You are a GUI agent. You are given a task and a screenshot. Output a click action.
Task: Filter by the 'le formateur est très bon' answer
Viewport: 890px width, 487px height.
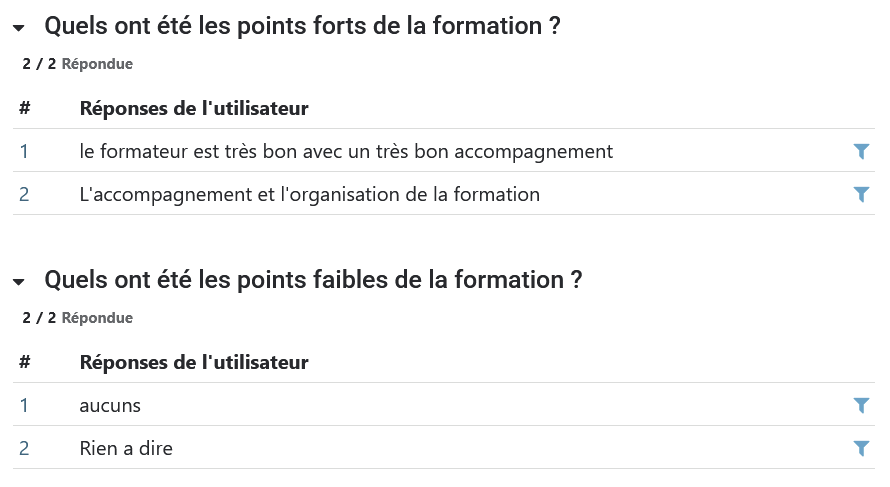click(x=861, y=152)
